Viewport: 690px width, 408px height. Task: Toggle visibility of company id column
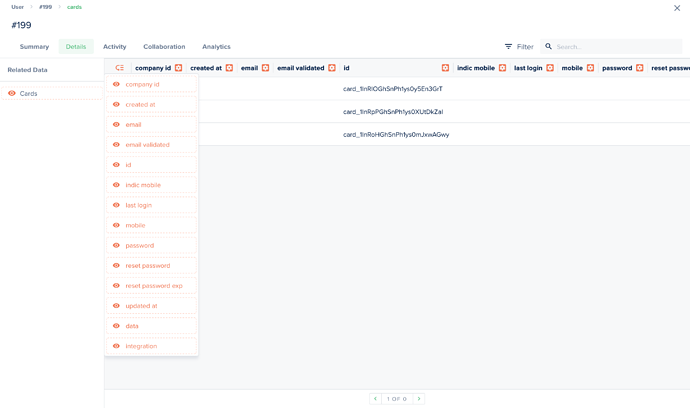click(x=116, y=85)
